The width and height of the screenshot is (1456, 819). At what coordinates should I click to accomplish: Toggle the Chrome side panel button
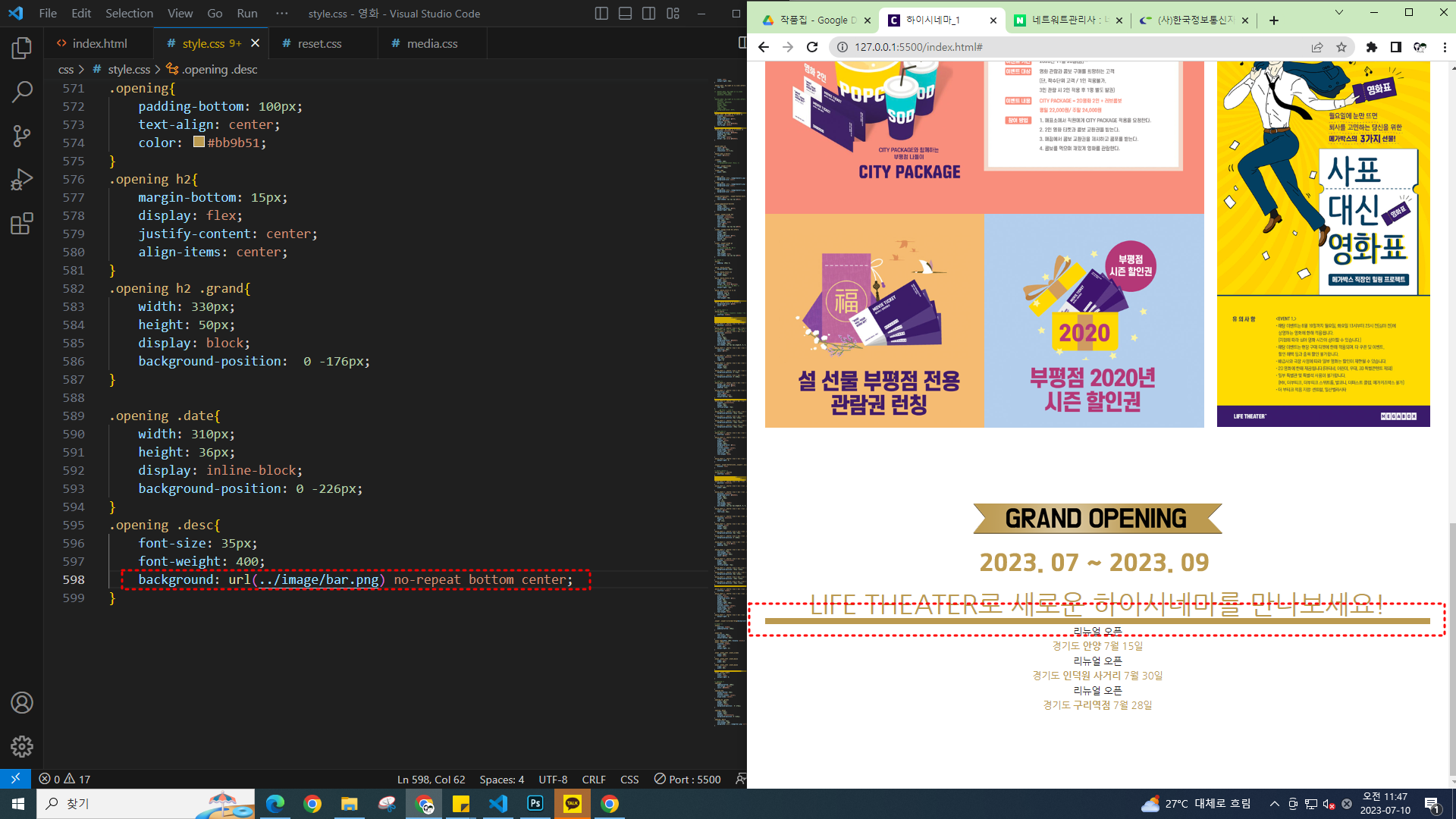(x=1395, y=47)
